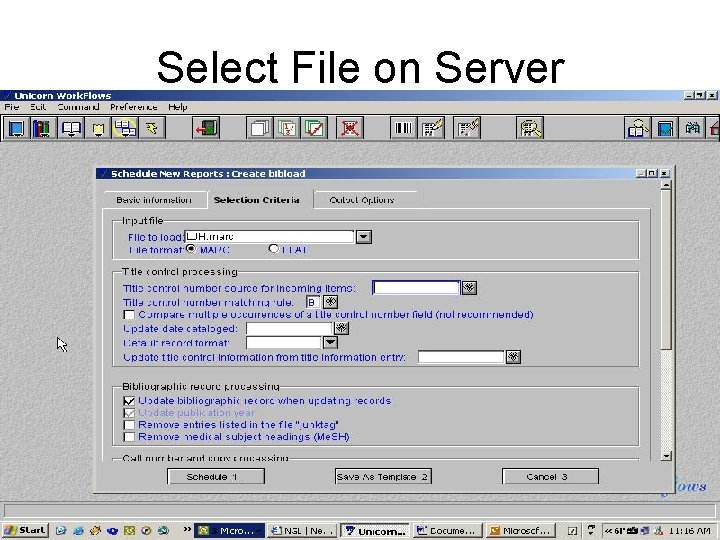Click the Cancel button
Viewport: 720px width, 540px height.
(550, 477)
